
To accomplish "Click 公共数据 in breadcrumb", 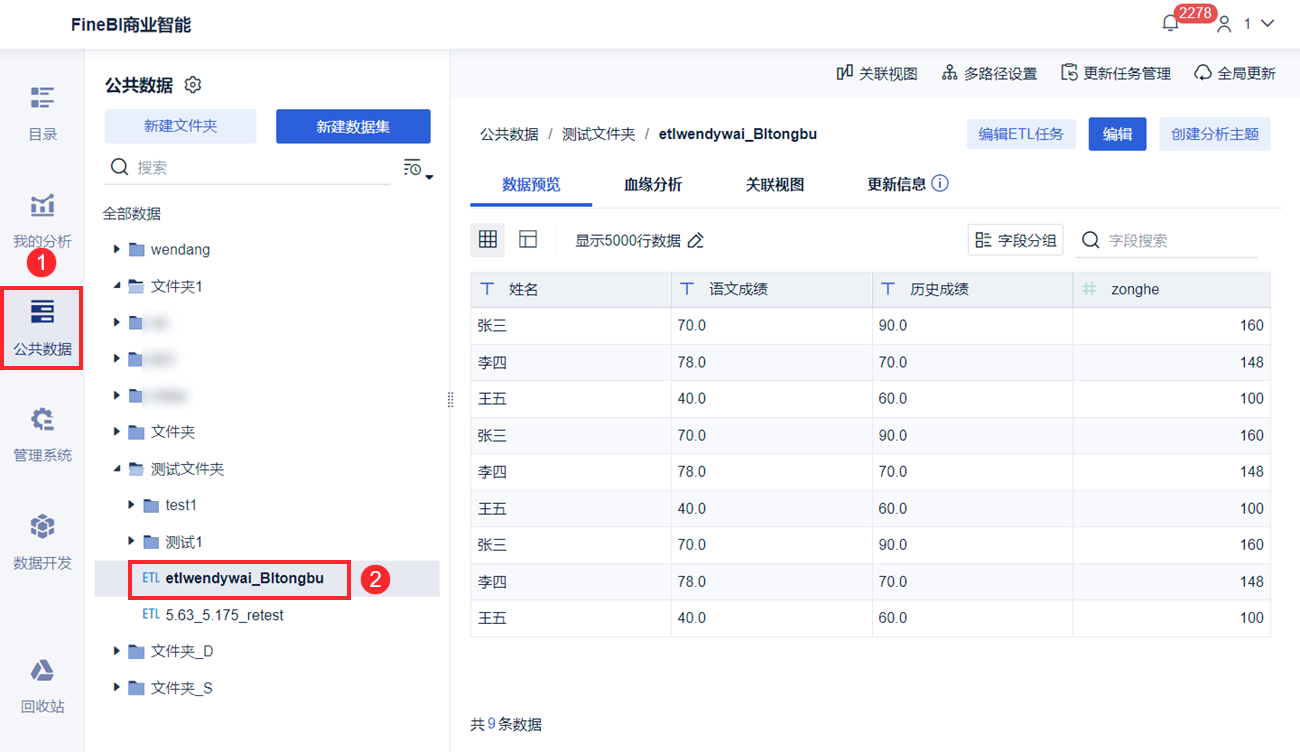I will [509, 134].
